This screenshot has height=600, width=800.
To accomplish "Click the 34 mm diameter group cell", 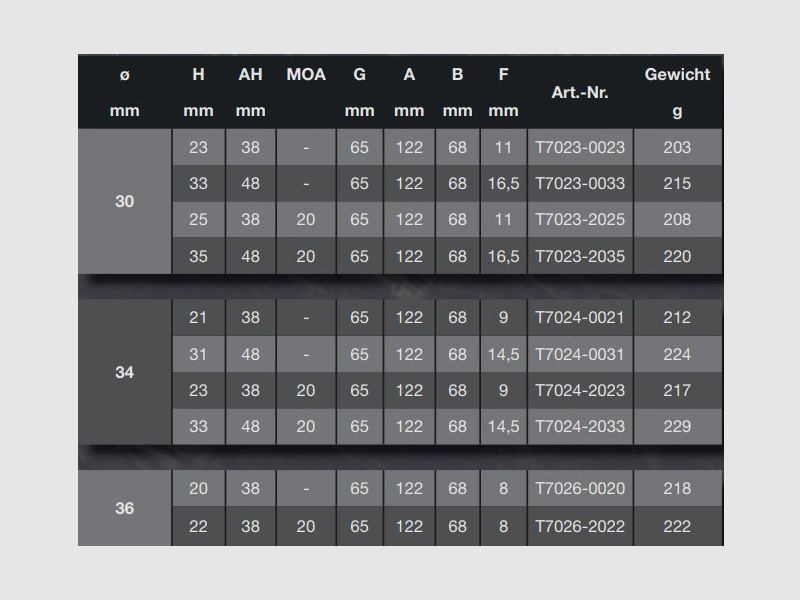I will (124, 372).
